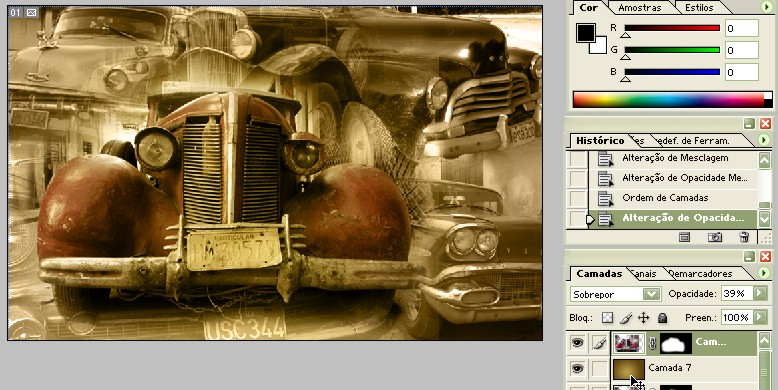Click the B blue channel slider
This screenshot has width=778, height=390.
672,72
